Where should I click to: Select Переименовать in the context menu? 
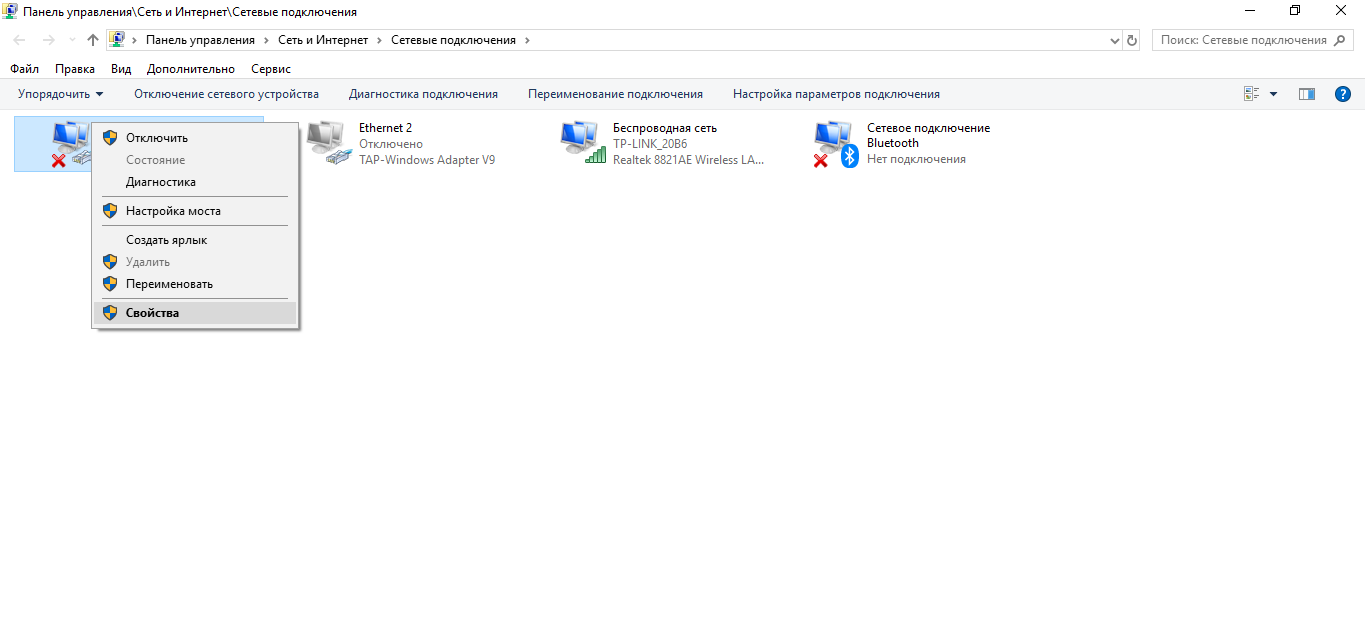[x=195, y=284]
